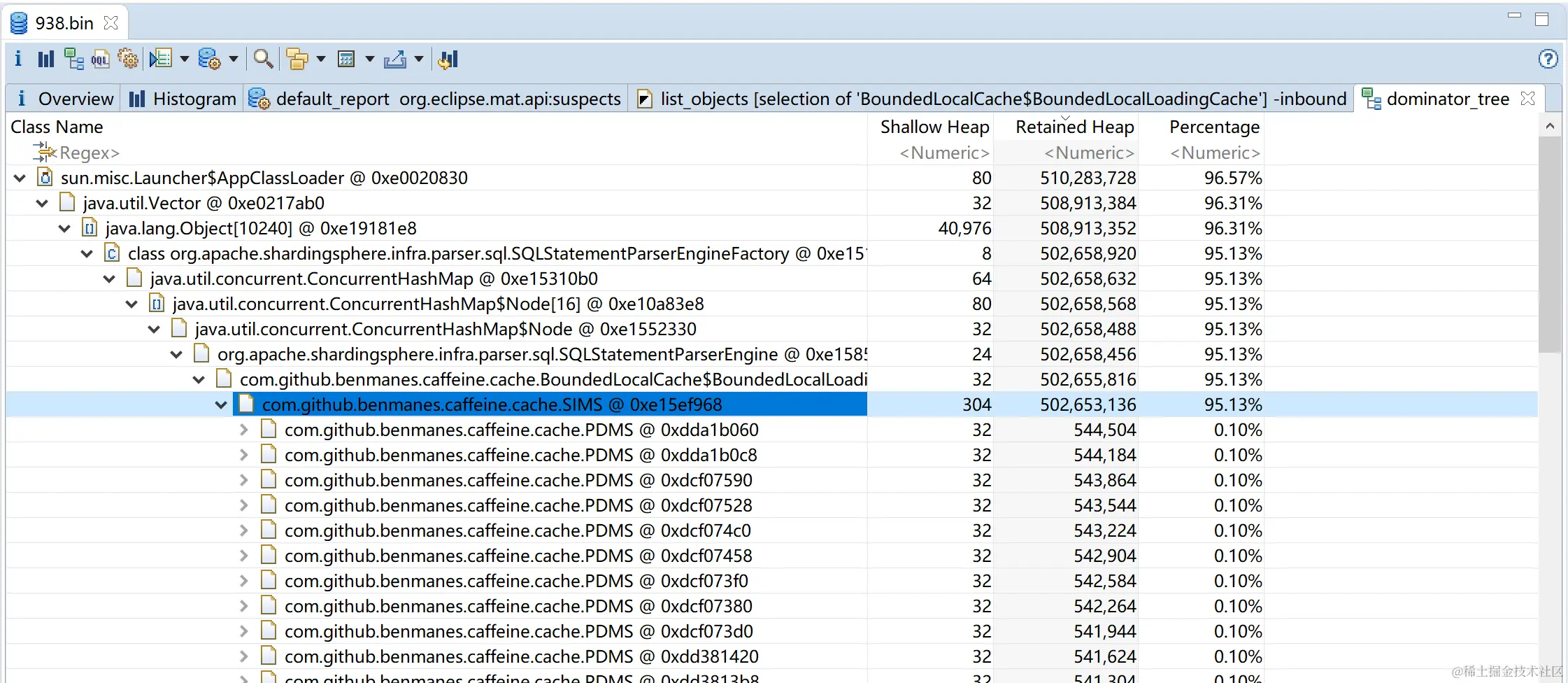Open the list_objects inbound tab
The image size is (1568, 683).
[x=992, y=99]
